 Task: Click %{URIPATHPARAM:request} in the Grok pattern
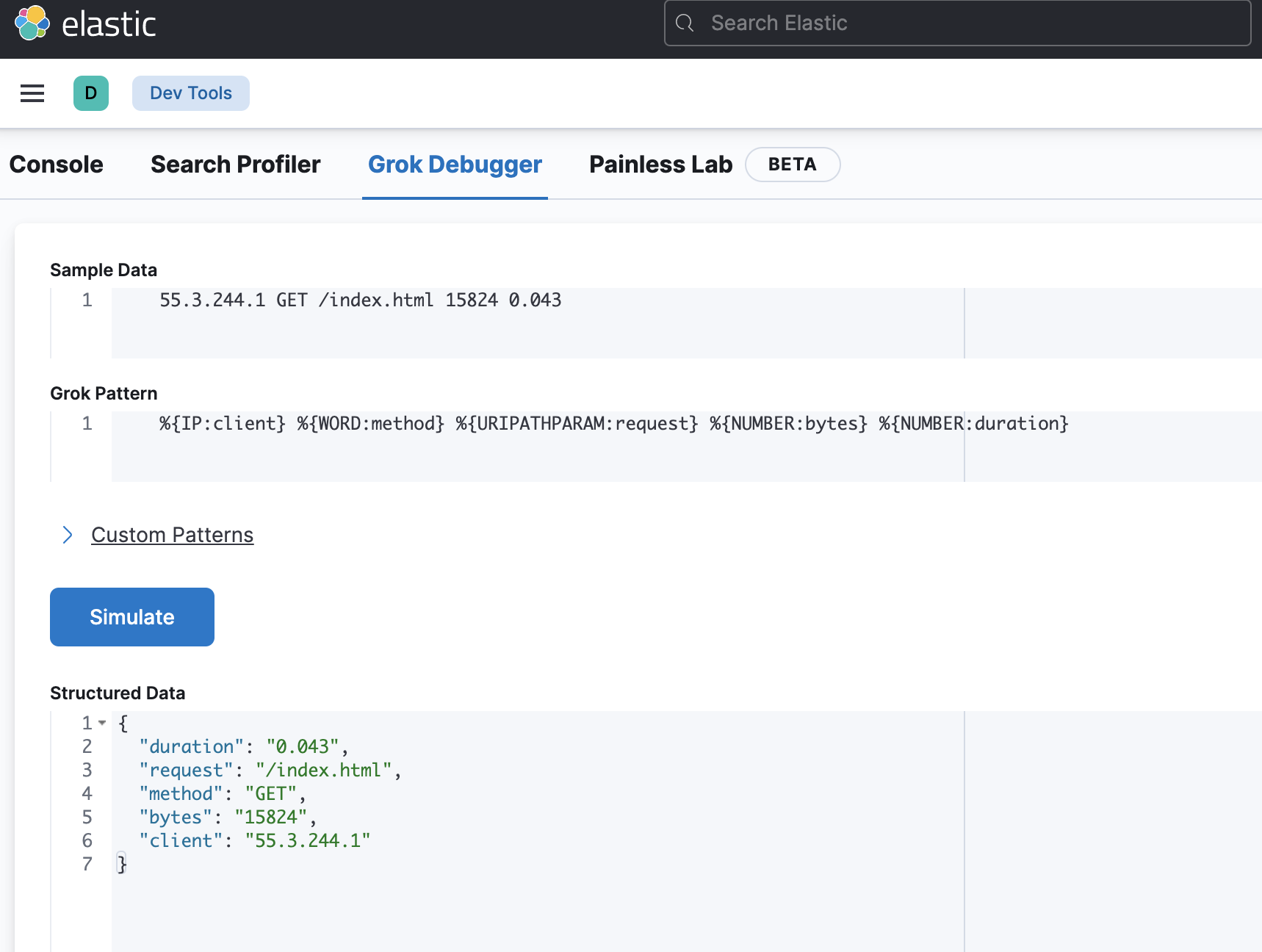pyautogui.click(x=577, y=423)
